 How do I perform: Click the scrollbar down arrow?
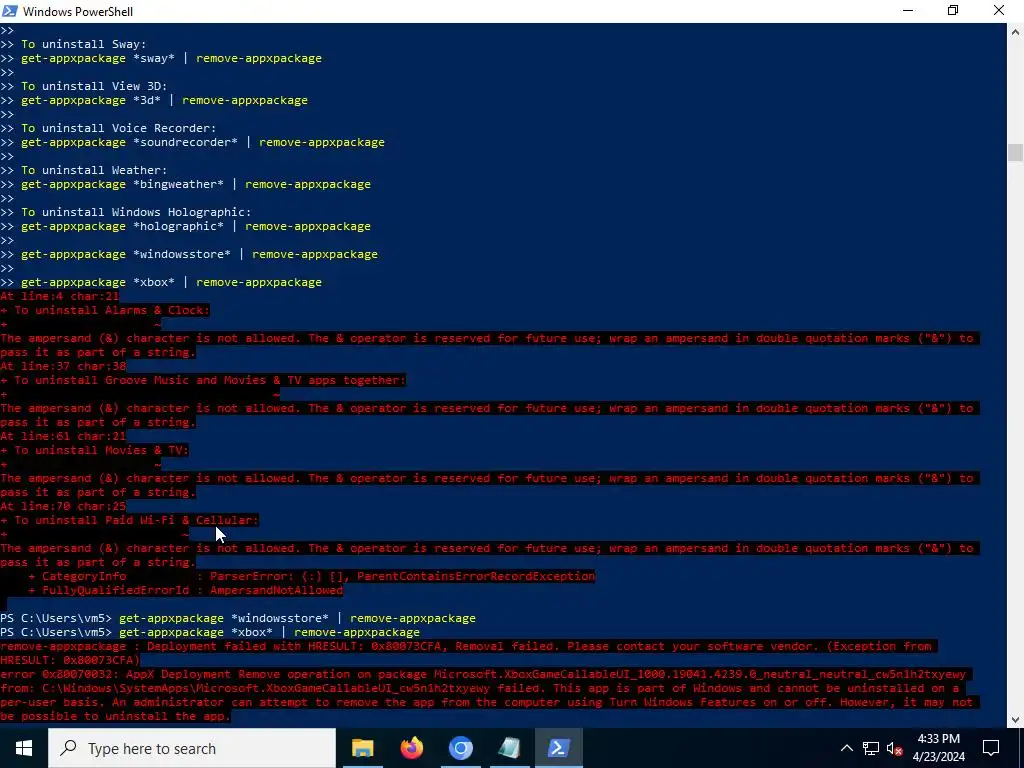[1015, 719]
